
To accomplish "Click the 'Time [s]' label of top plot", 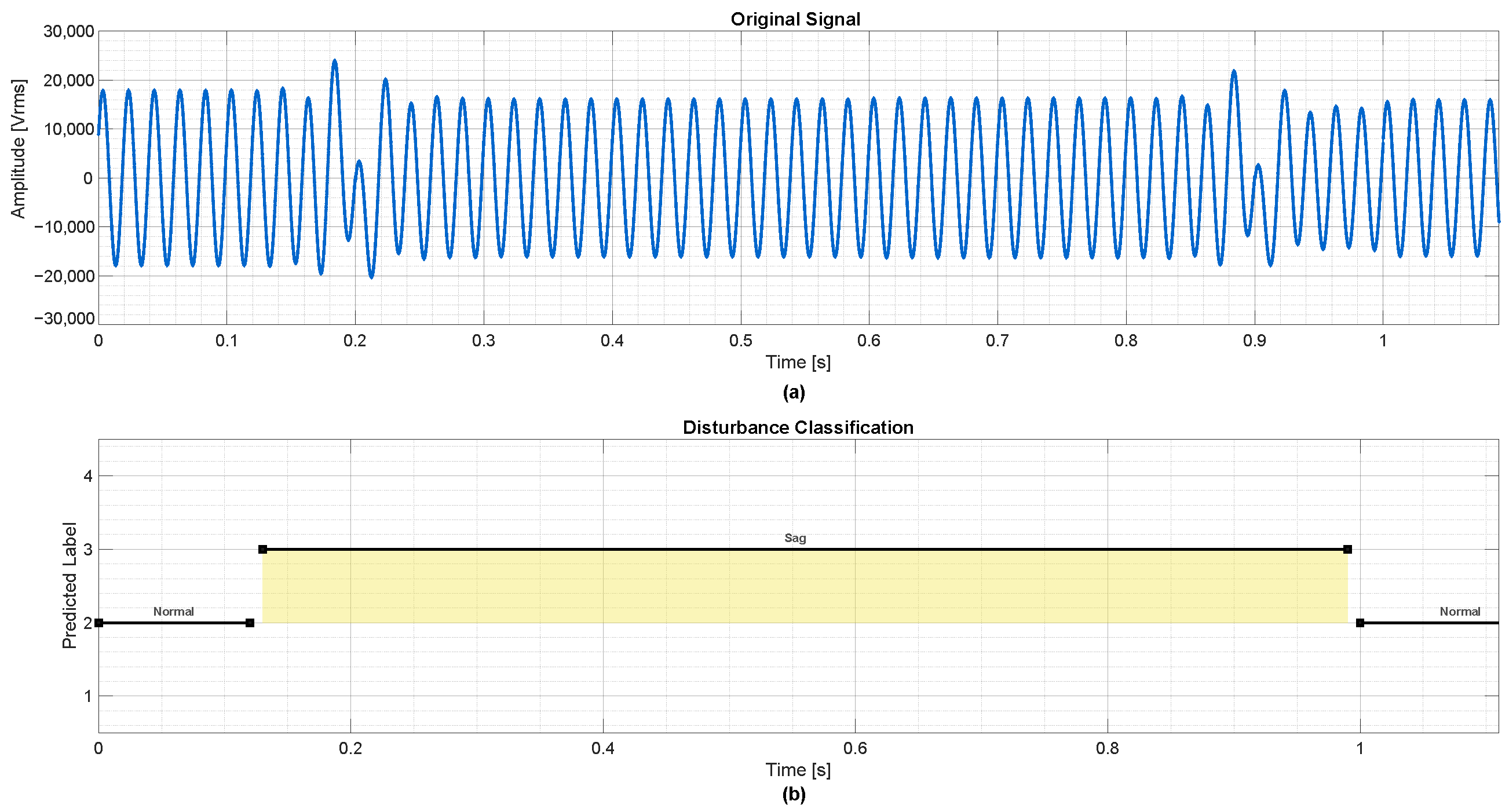I will [x=798, y=362].
